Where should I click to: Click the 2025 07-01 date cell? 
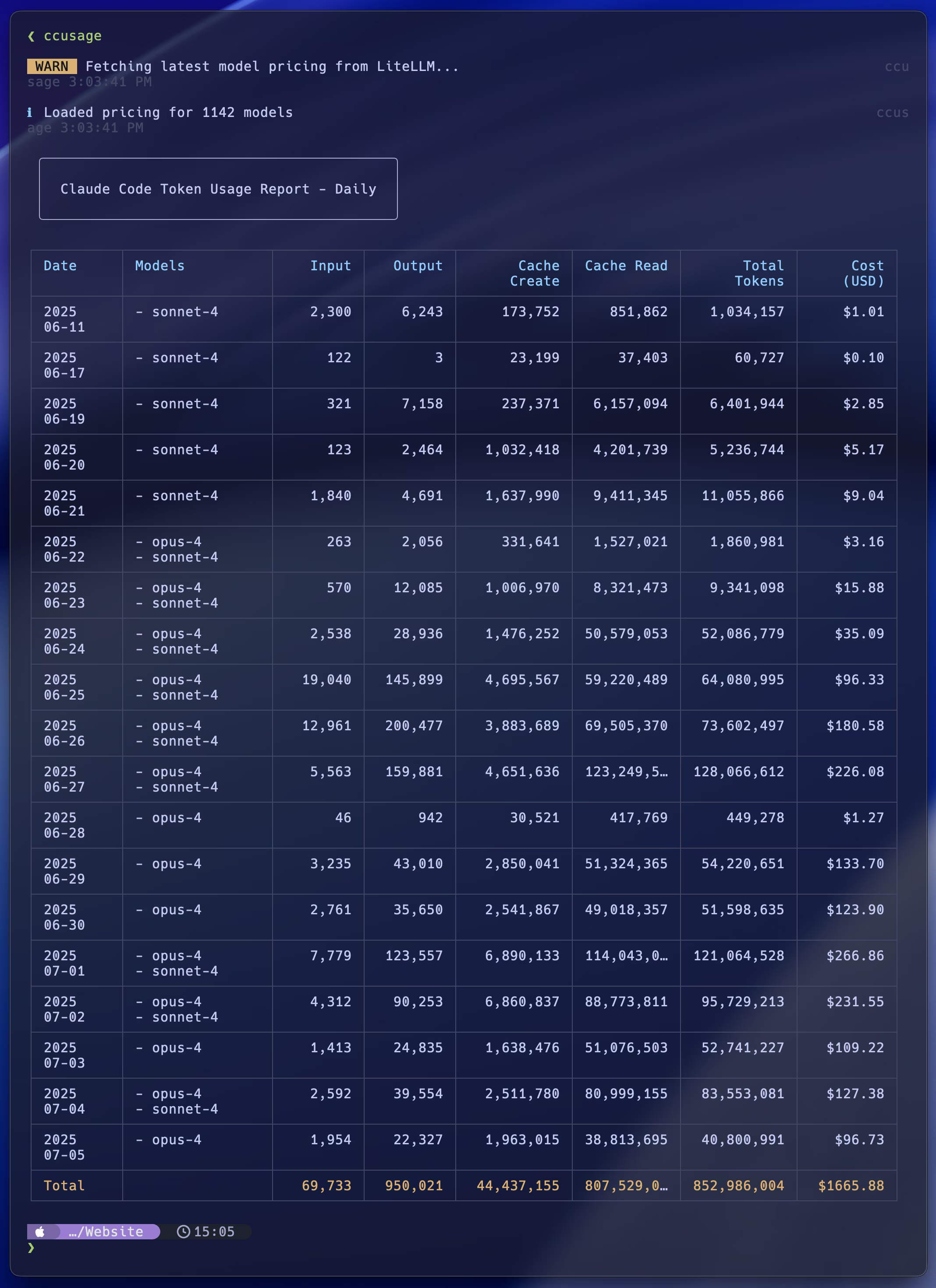click(x=64, y=963)
